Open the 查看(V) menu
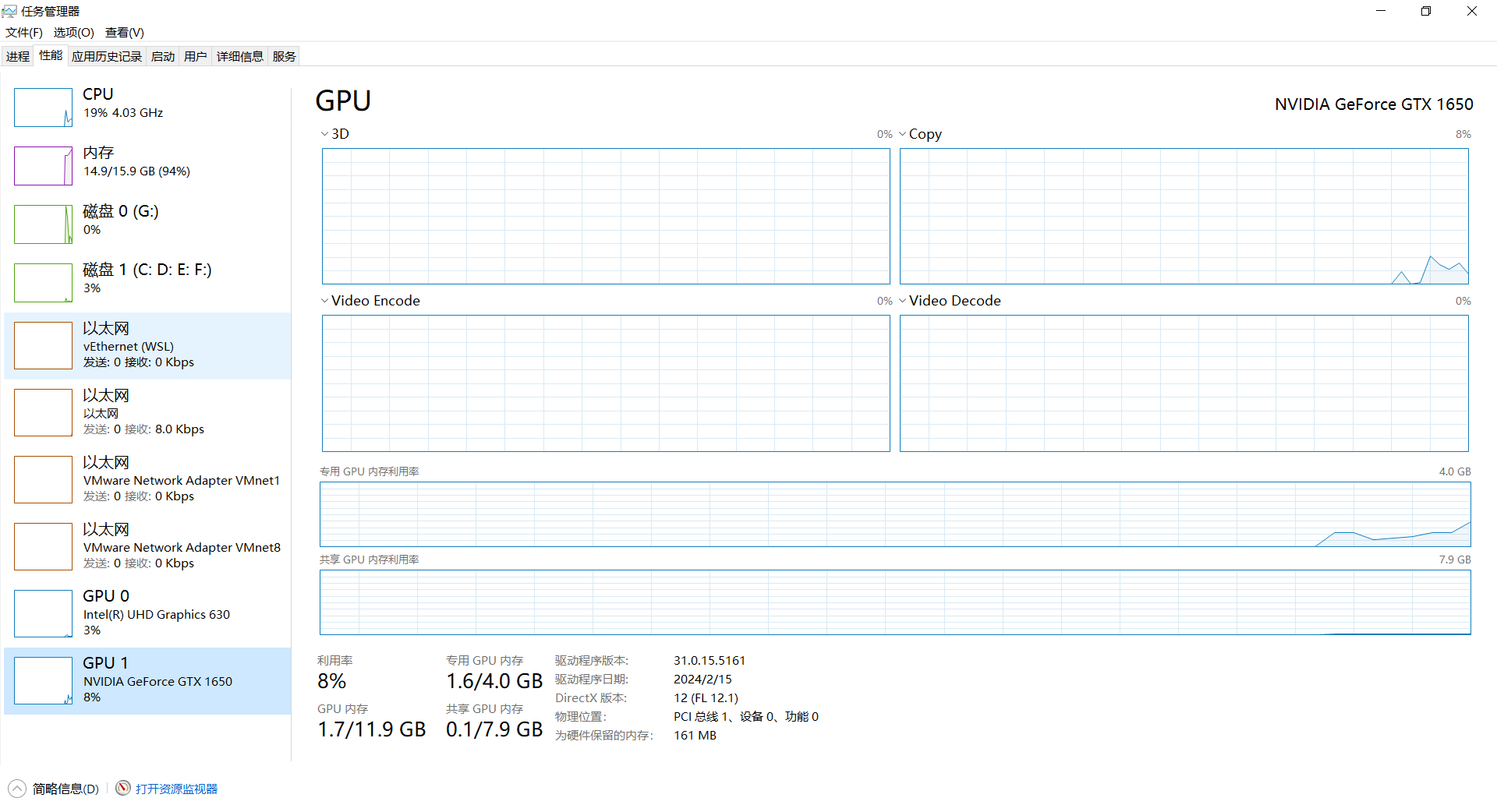 pos(125,32)
